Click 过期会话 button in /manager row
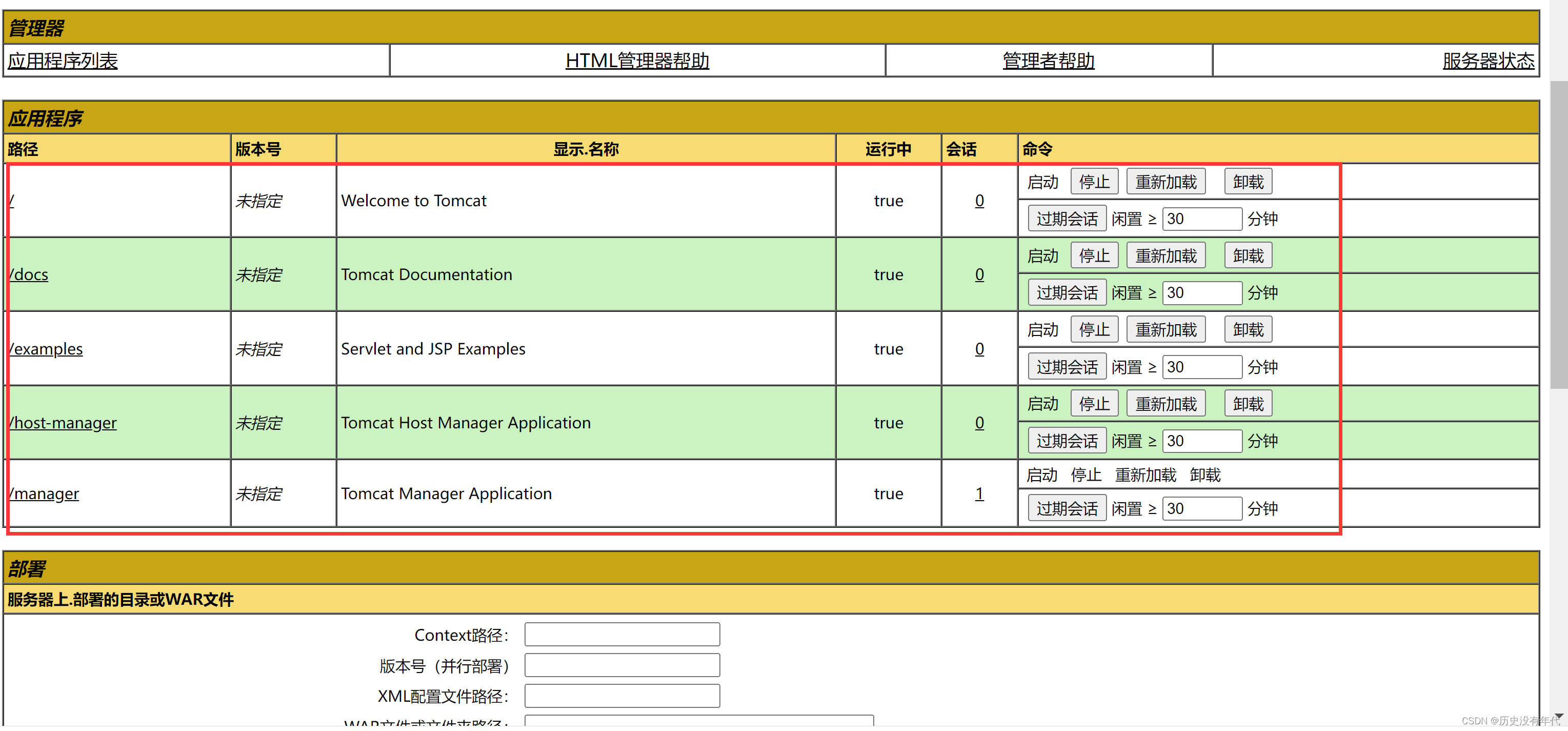The width and height of the screenshot is (1568, 731). tap(1067, 509)
